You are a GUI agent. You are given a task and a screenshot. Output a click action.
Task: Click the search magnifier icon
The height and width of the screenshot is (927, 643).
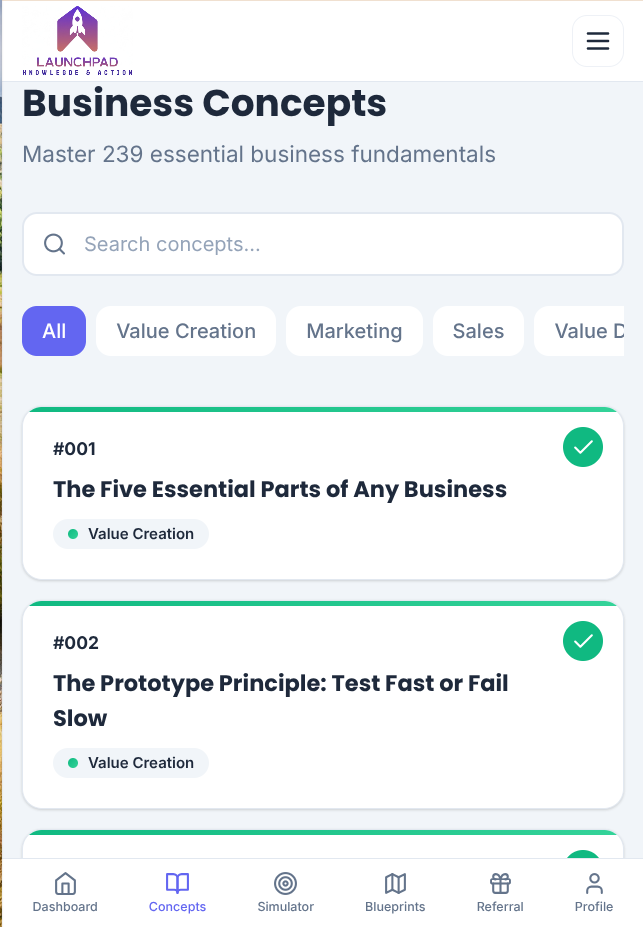point(55,243)
